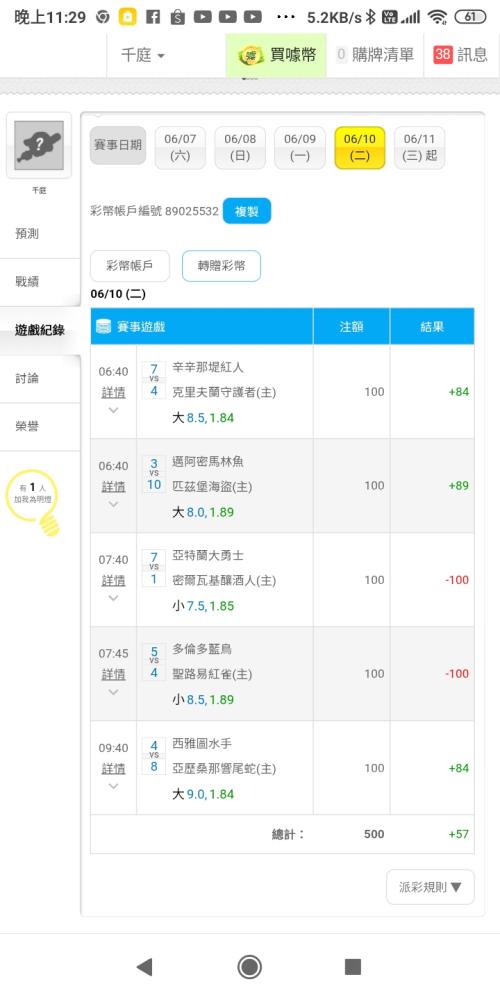This screenshot has height=1000, width=500.
Task: Tap the profile avatar with question mark
Action: [x=39, y=145]
